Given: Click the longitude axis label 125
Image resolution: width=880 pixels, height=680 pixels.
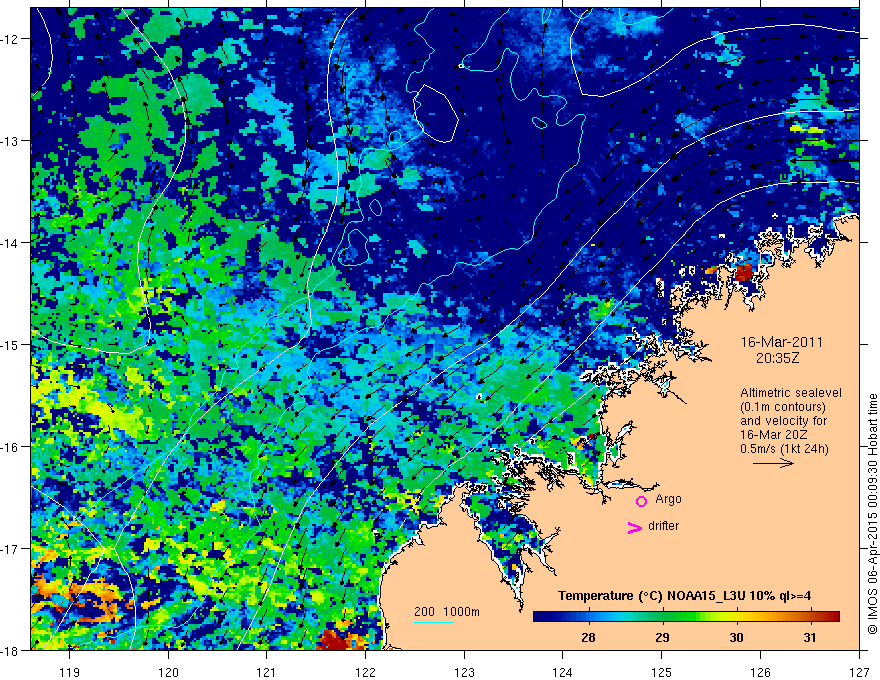Looking at the screenshot, I should point(662,672).
